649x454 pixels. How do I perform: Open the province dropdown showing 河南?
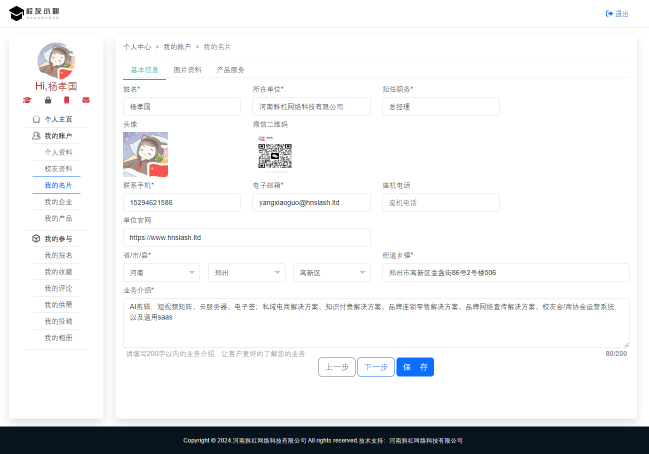pos(161,273)
